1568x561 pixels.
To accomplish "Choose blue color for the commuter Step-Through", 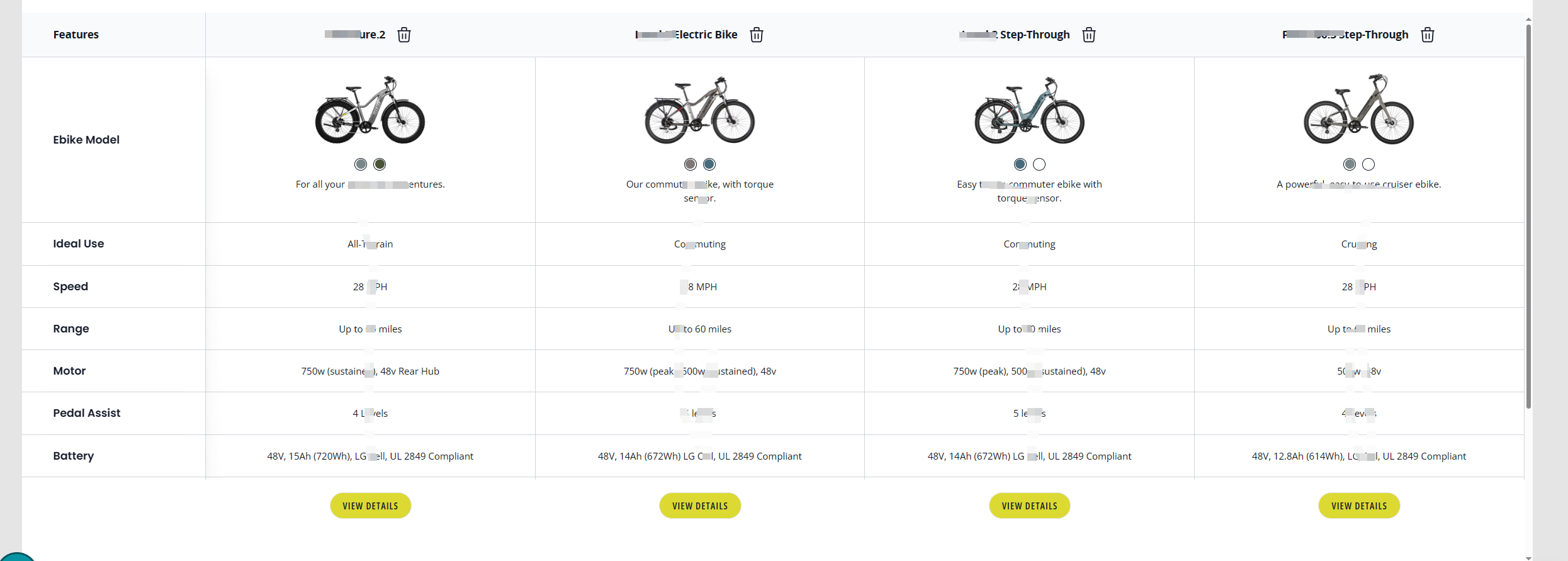I will click(x=1020, y=164).
